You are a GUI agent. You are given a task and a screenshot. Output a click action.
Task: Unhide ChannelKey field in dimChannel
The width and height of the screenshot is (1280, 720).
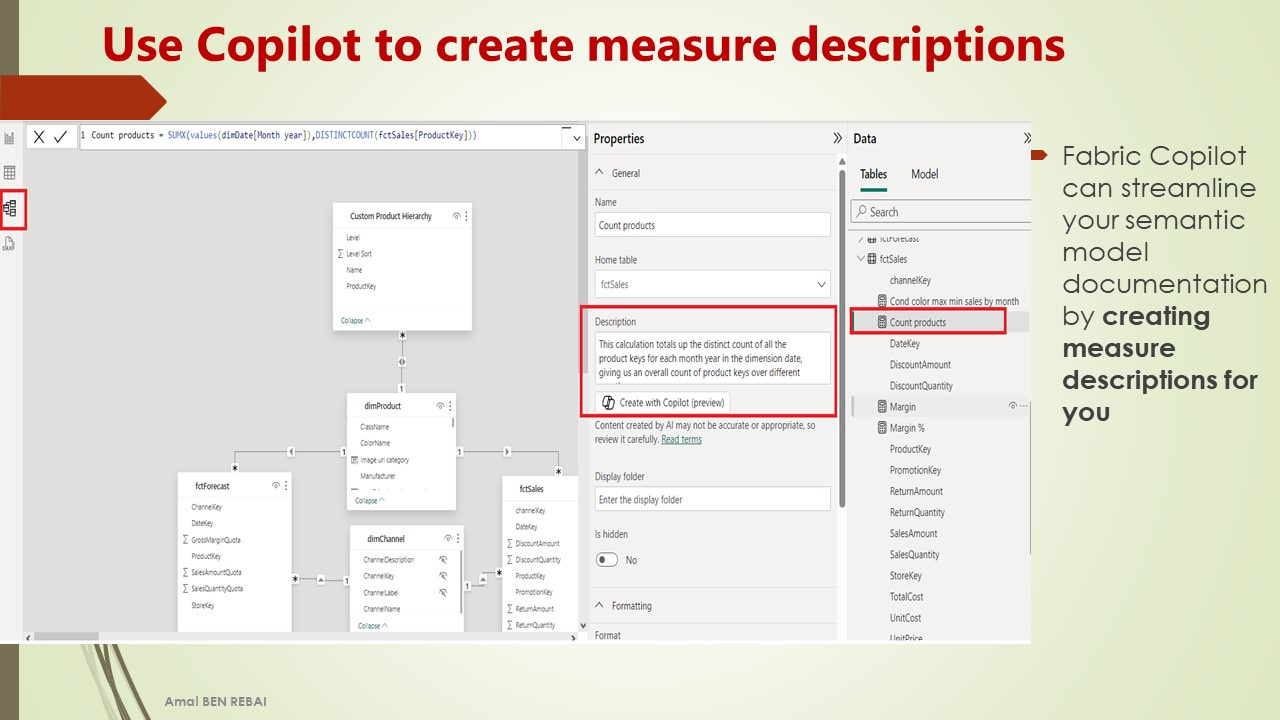point(443,576)
